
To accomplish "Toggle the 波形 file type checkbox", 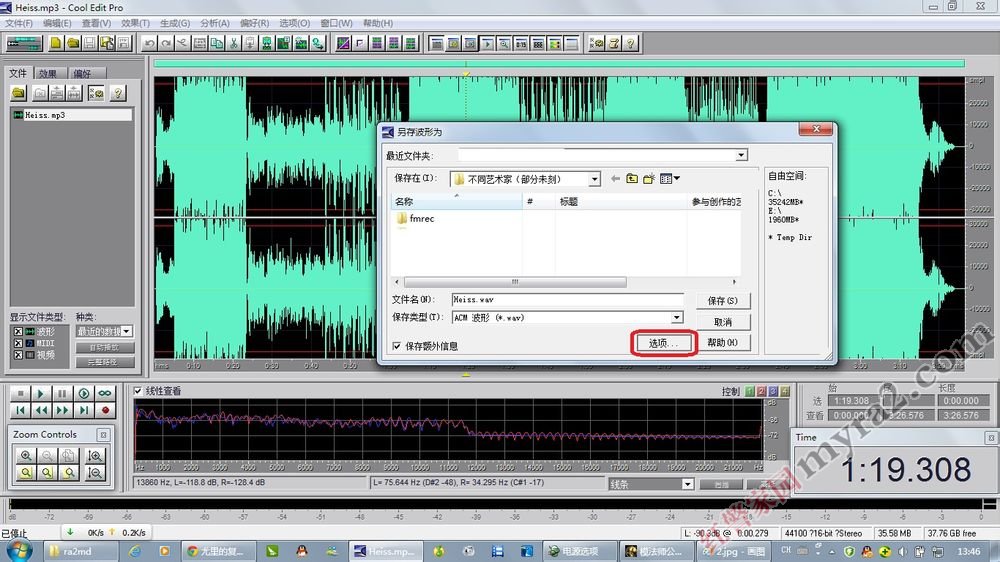I will pyautogui.click(x=18, y=332).
